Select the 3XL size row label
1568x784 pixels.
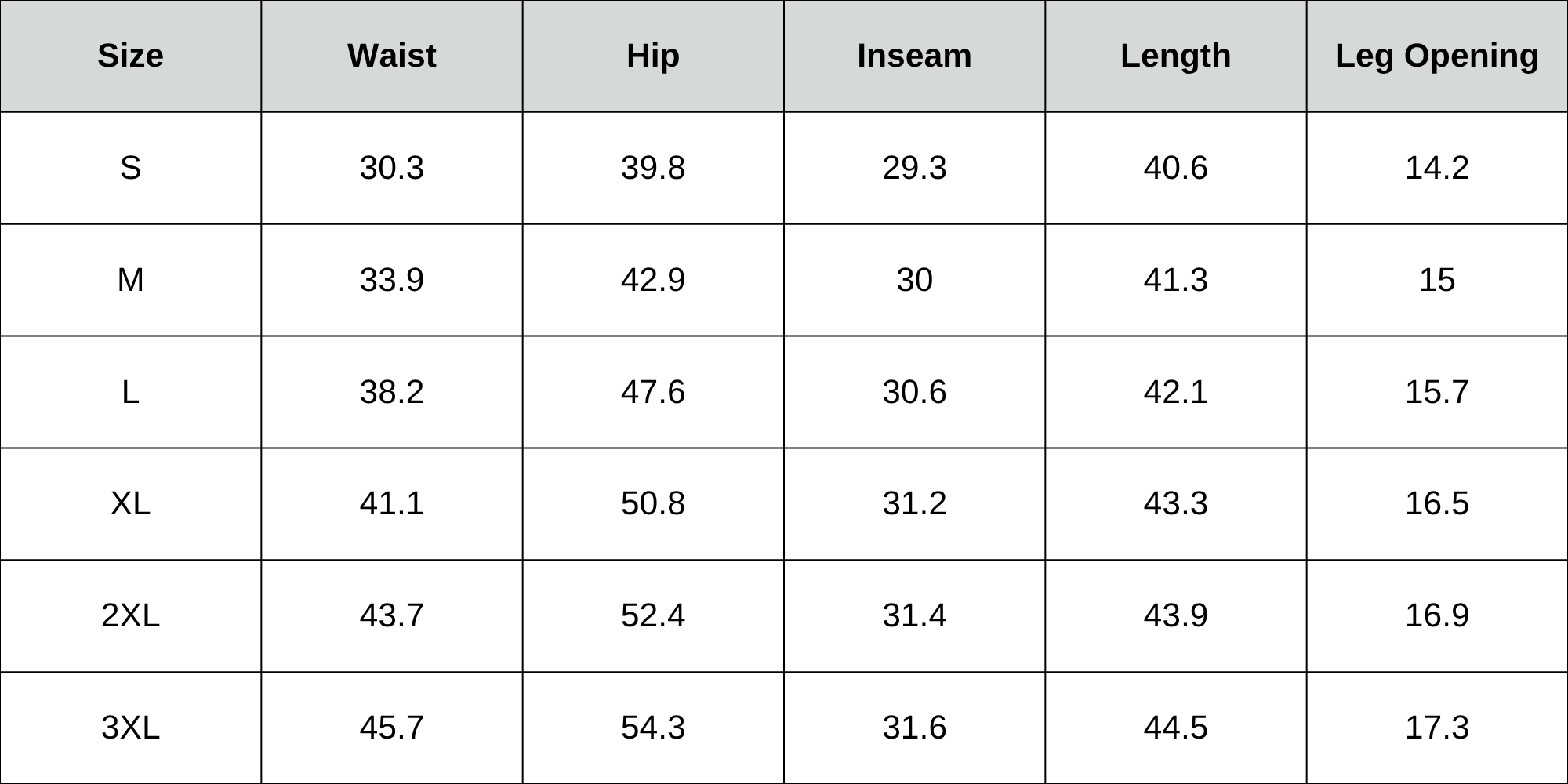pyautogui.click(x=130, y=728)
